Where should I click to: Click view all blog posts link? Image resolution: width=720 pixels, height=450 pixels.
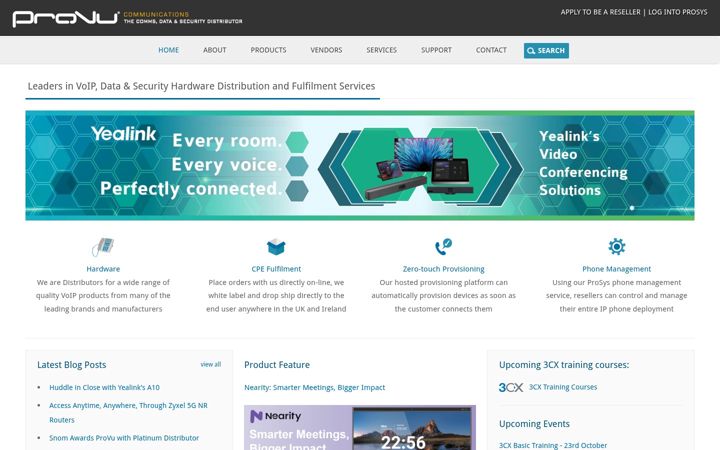[x=211, y=365]
